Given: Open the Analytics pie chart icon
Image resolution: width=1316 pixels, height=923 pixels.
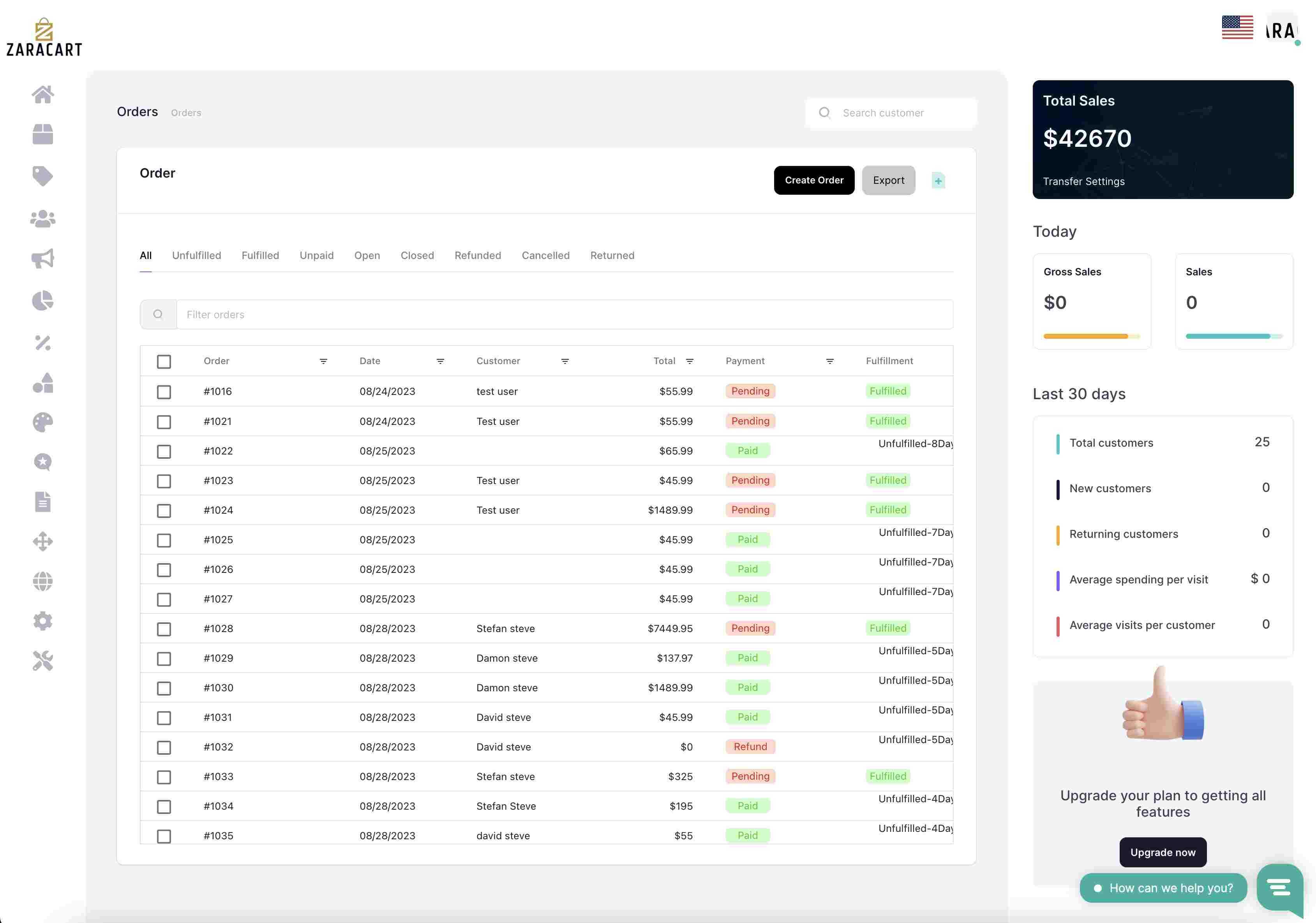Looking at the screenshot, I should click(x=43, y=300).
